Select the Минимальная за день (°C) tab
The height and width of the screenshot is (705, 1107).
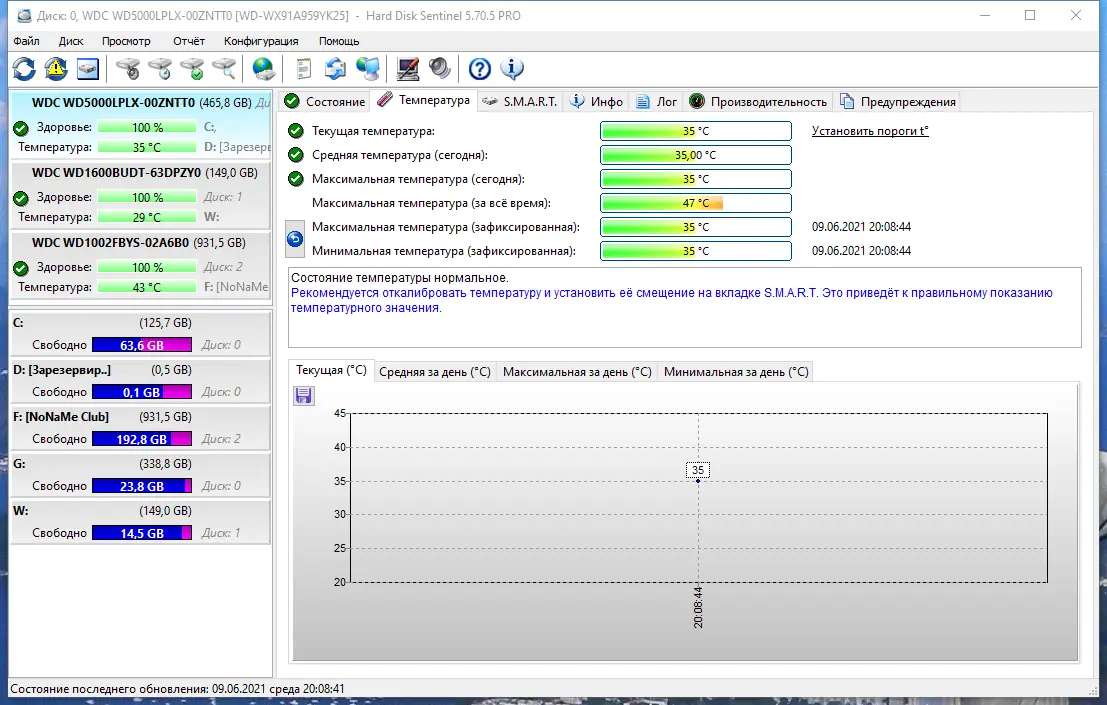736,372
